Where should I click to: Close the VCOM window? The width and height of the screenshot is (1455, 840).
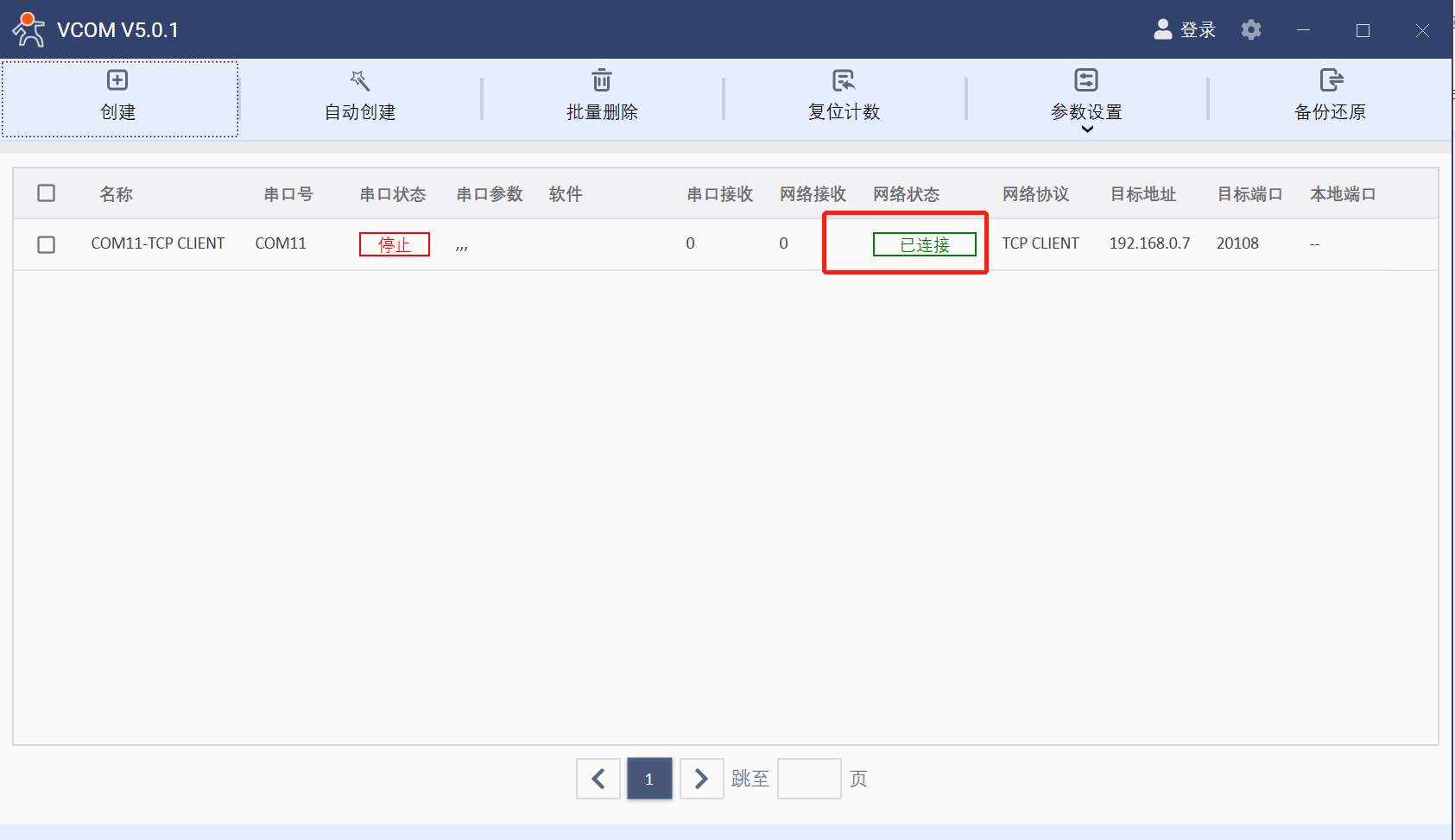click(x=1422, y=30)
